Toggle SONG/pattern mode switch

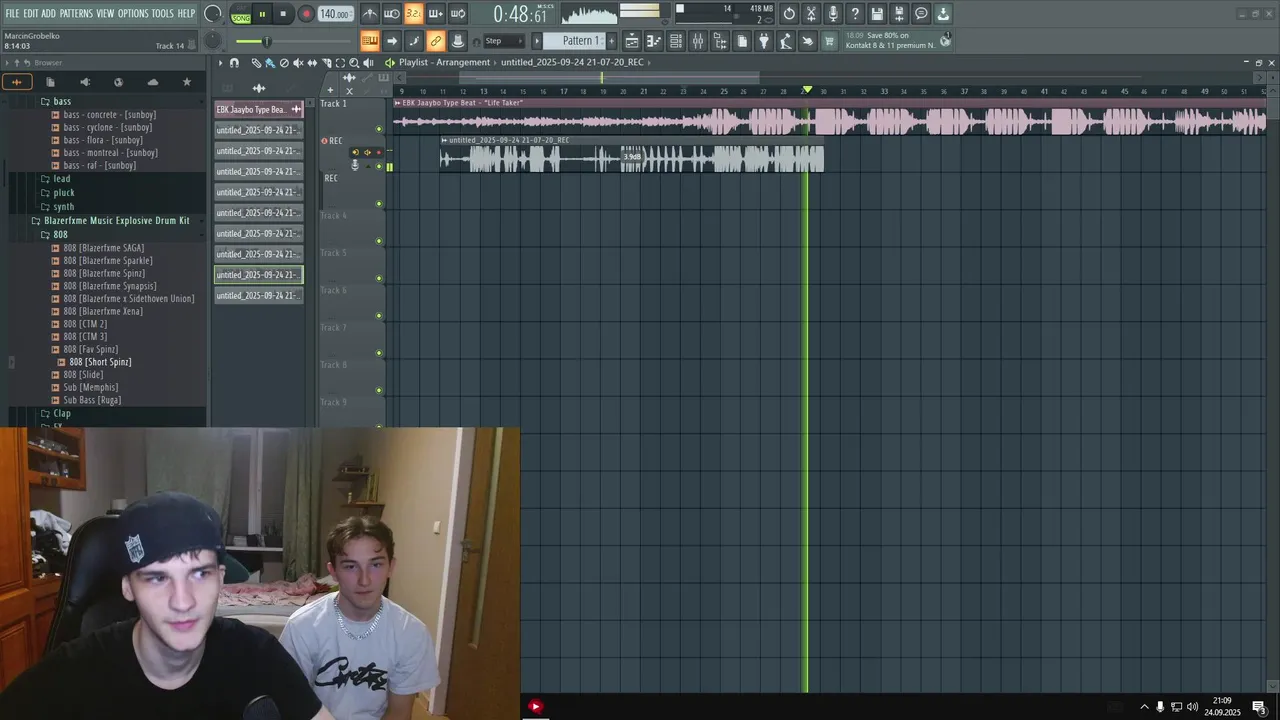(241, 14)
